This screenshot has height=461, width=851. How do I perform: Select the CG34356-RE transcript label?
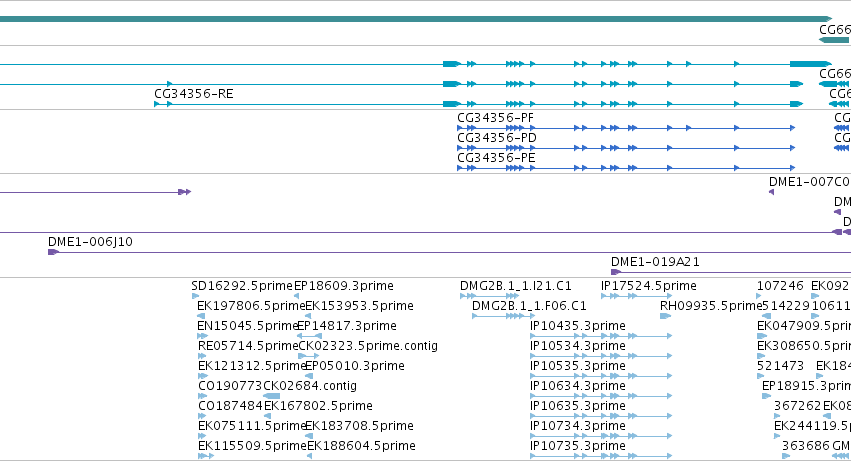(x=194, y=94)
